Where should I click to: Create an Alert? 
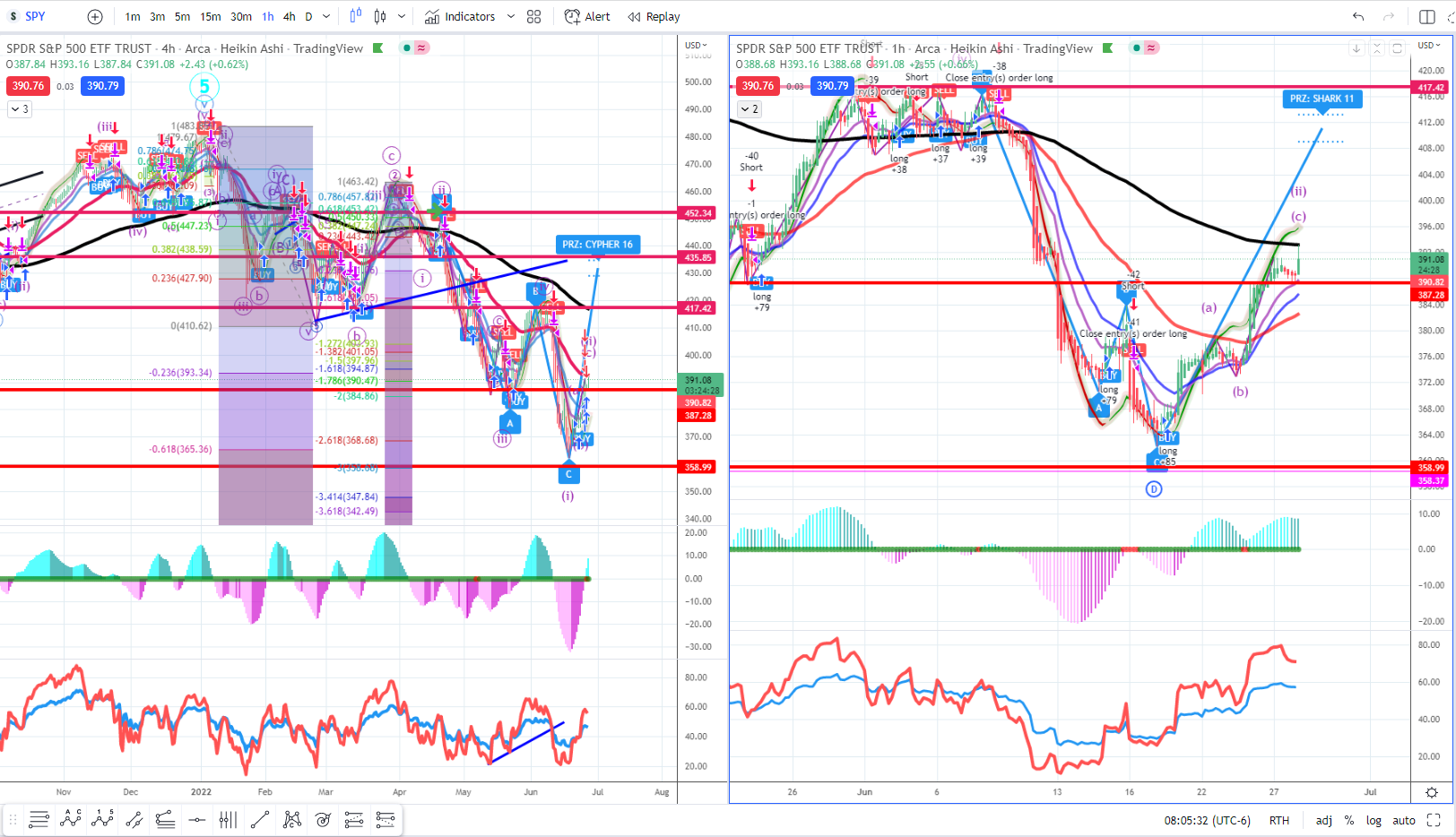[587, 16]
